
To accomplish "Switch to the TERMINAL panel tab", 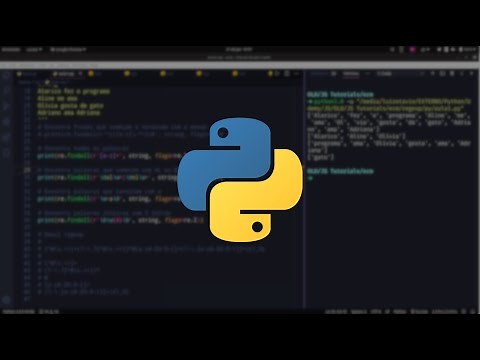I will click(x=351, y=74).
